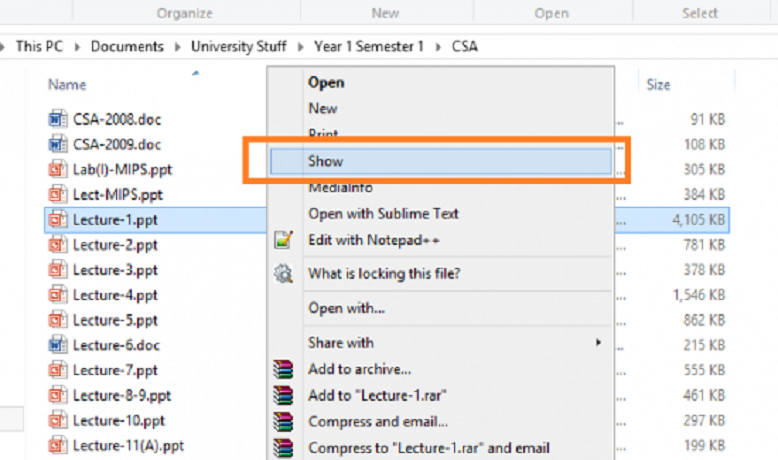The height and width of the screenshot is (460, 778).
Task: Sort files by the Size column header
Action: click(x=658, y=85)
